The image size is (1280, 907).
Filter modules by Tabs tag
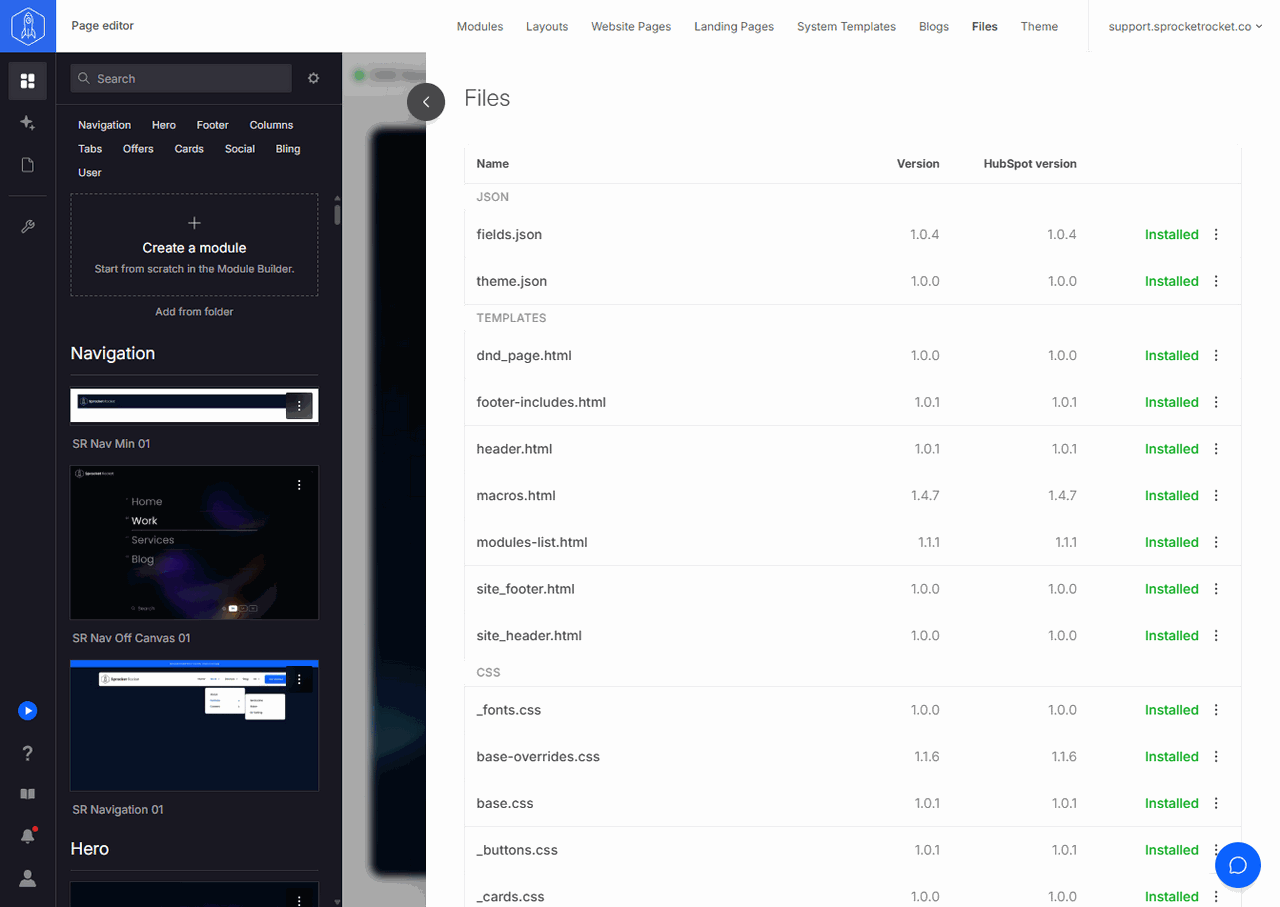(x=90, y=149)
